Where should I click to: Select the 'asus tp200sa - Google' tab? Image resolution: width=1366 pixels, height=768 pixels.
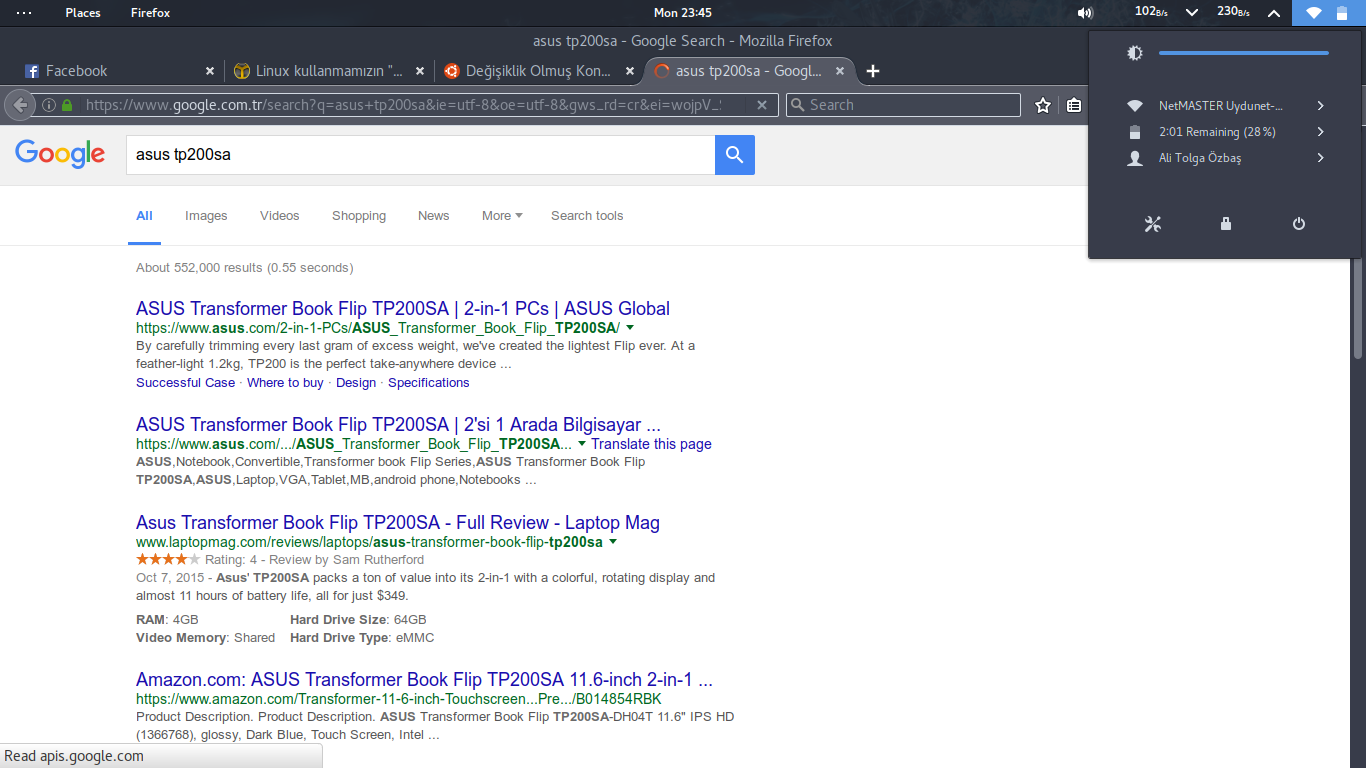tap(748, 71)
